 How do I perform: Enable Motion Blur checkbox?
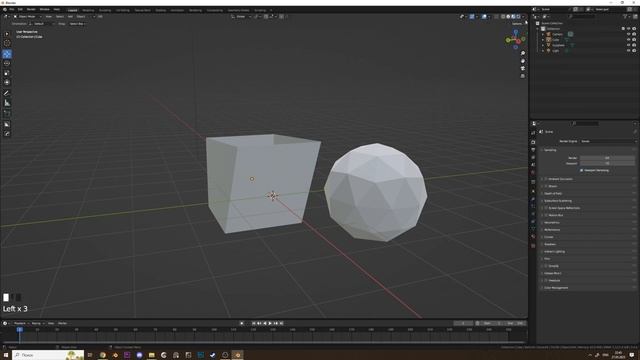coord(546,215)
